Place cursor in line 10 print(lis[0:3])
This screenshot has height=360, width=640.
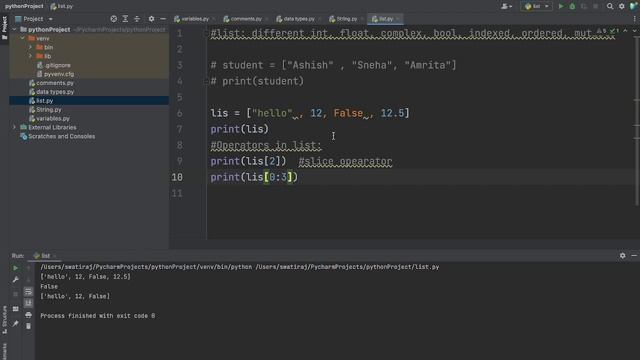click(254, 177)
